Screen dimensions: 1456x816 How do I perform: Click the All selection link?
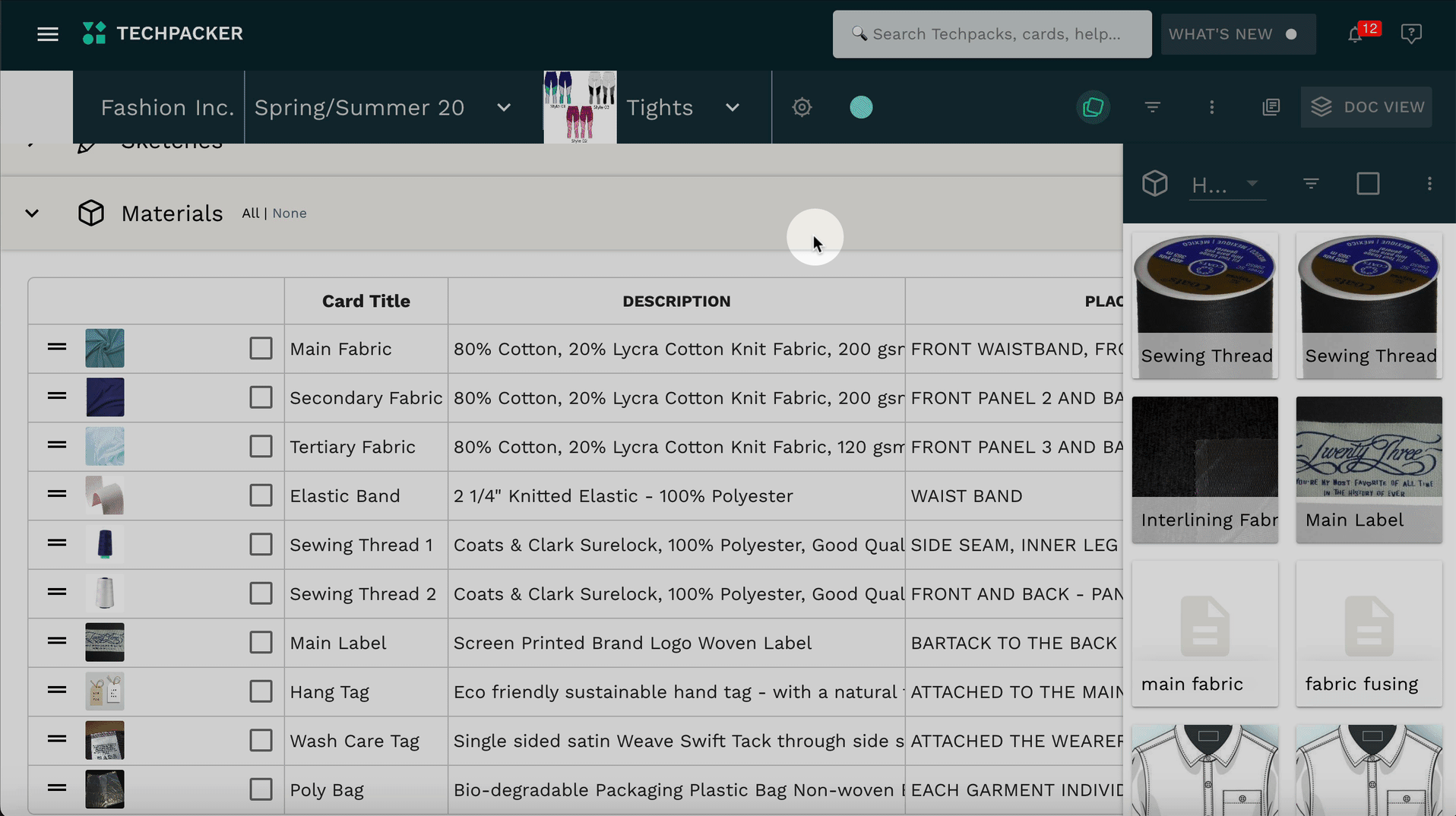[x=250, y=213]
